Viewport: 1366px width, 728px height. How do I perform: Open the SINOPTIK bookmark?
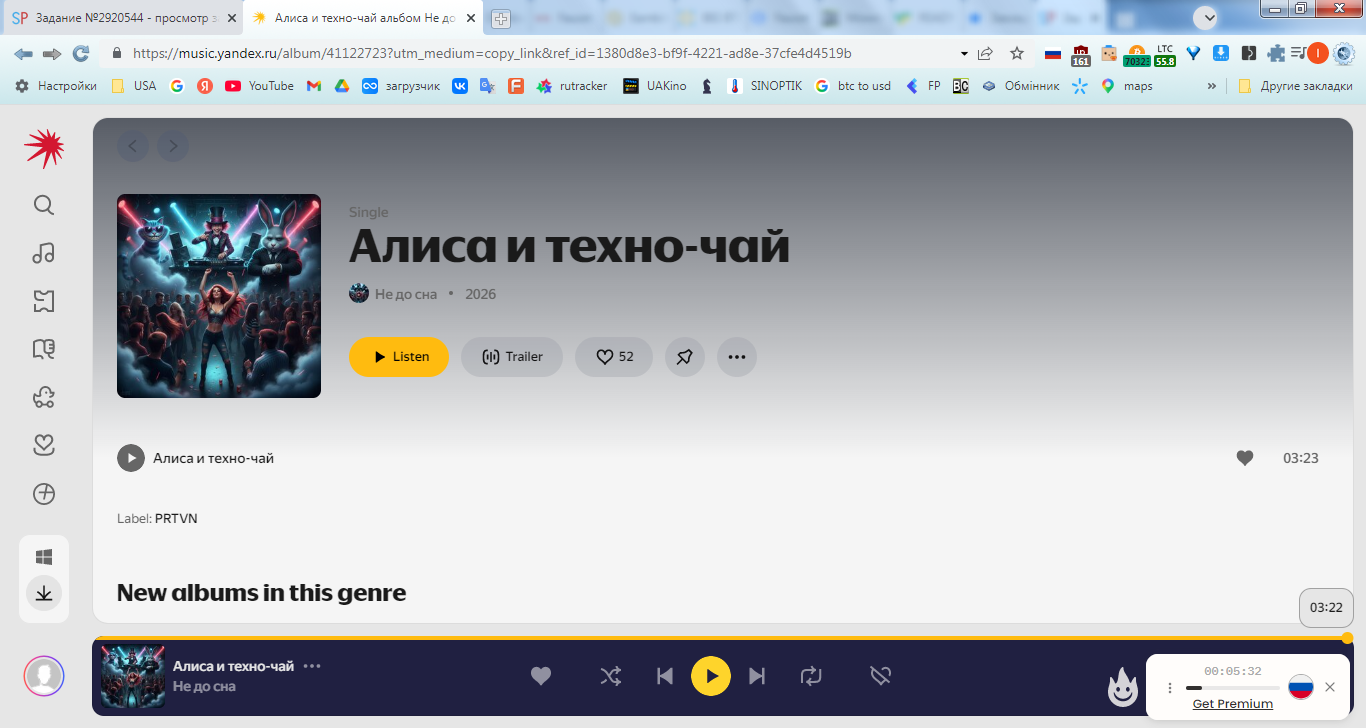765,86
